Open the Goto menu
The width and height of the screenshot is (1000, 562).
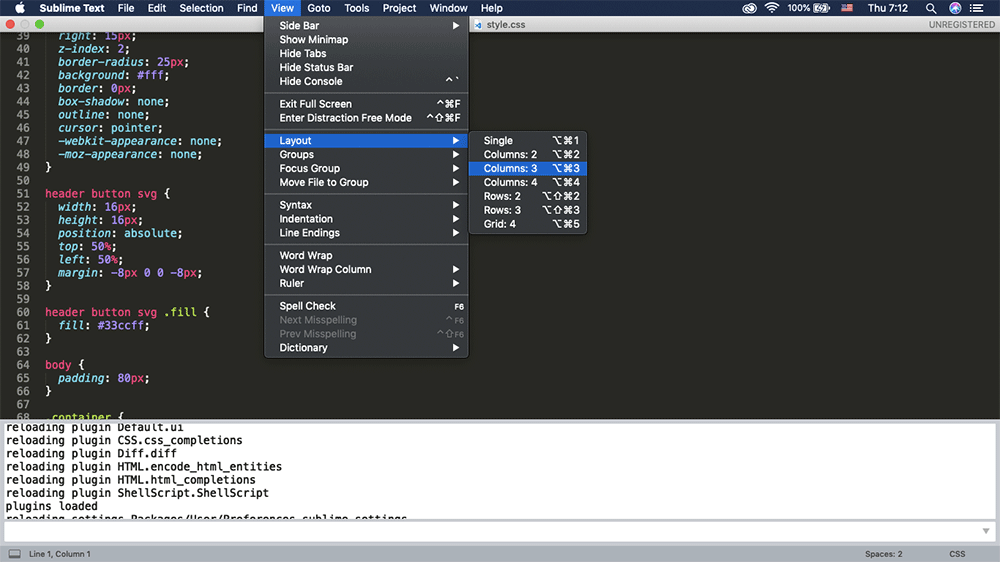point(319,8)
